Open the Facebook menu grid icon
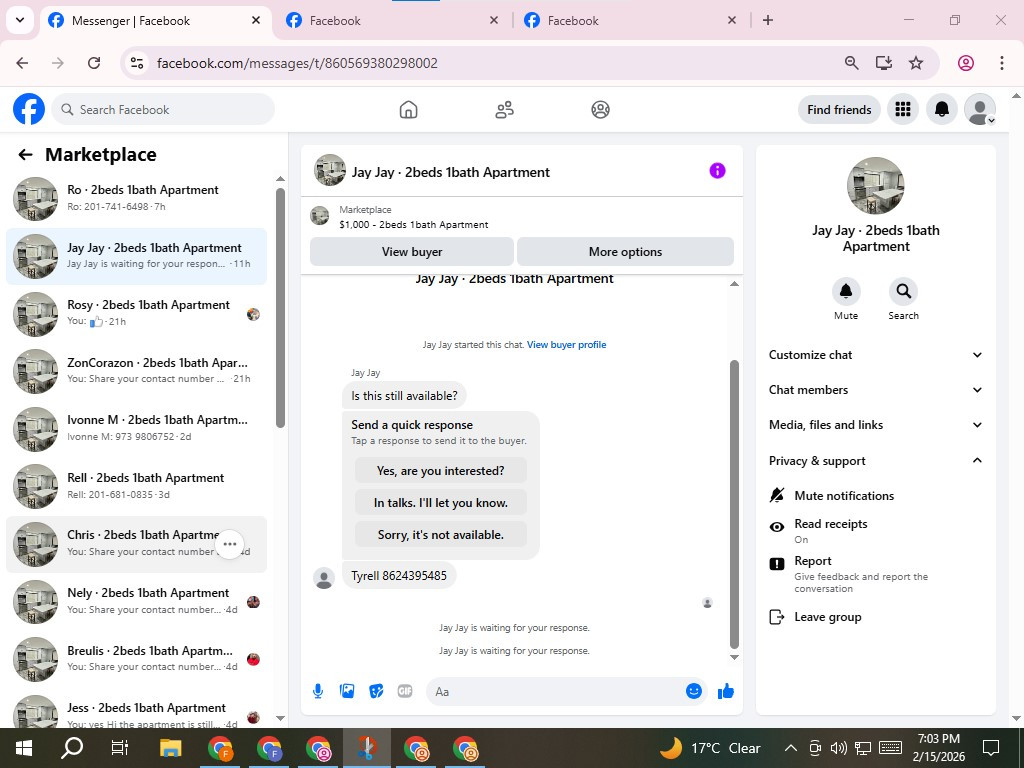This screenshot has height=768, width=1024. coord(903,109)
